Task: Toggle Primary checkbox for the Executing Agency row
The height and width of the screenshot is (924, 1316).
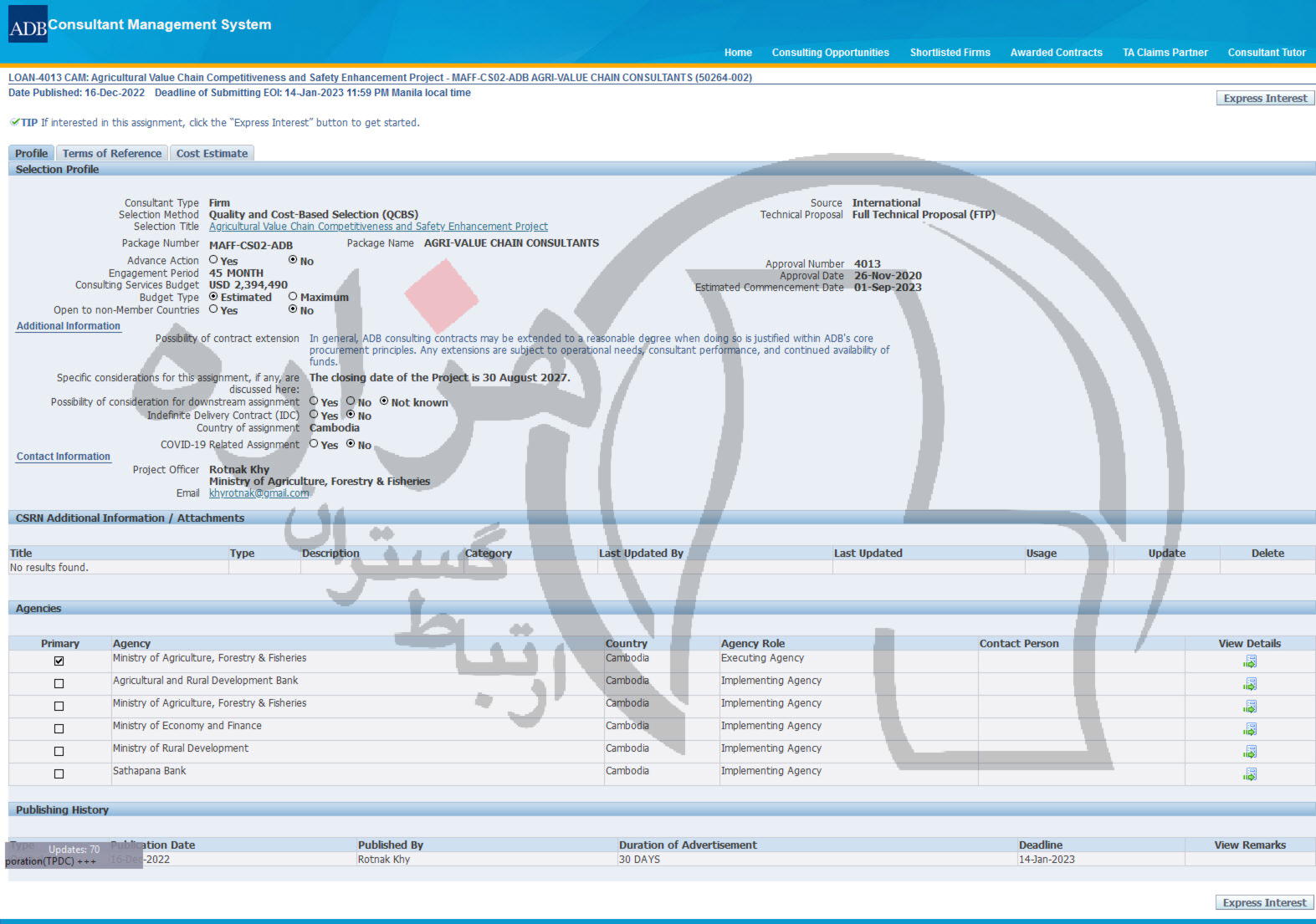Action: tap(59, 661)
